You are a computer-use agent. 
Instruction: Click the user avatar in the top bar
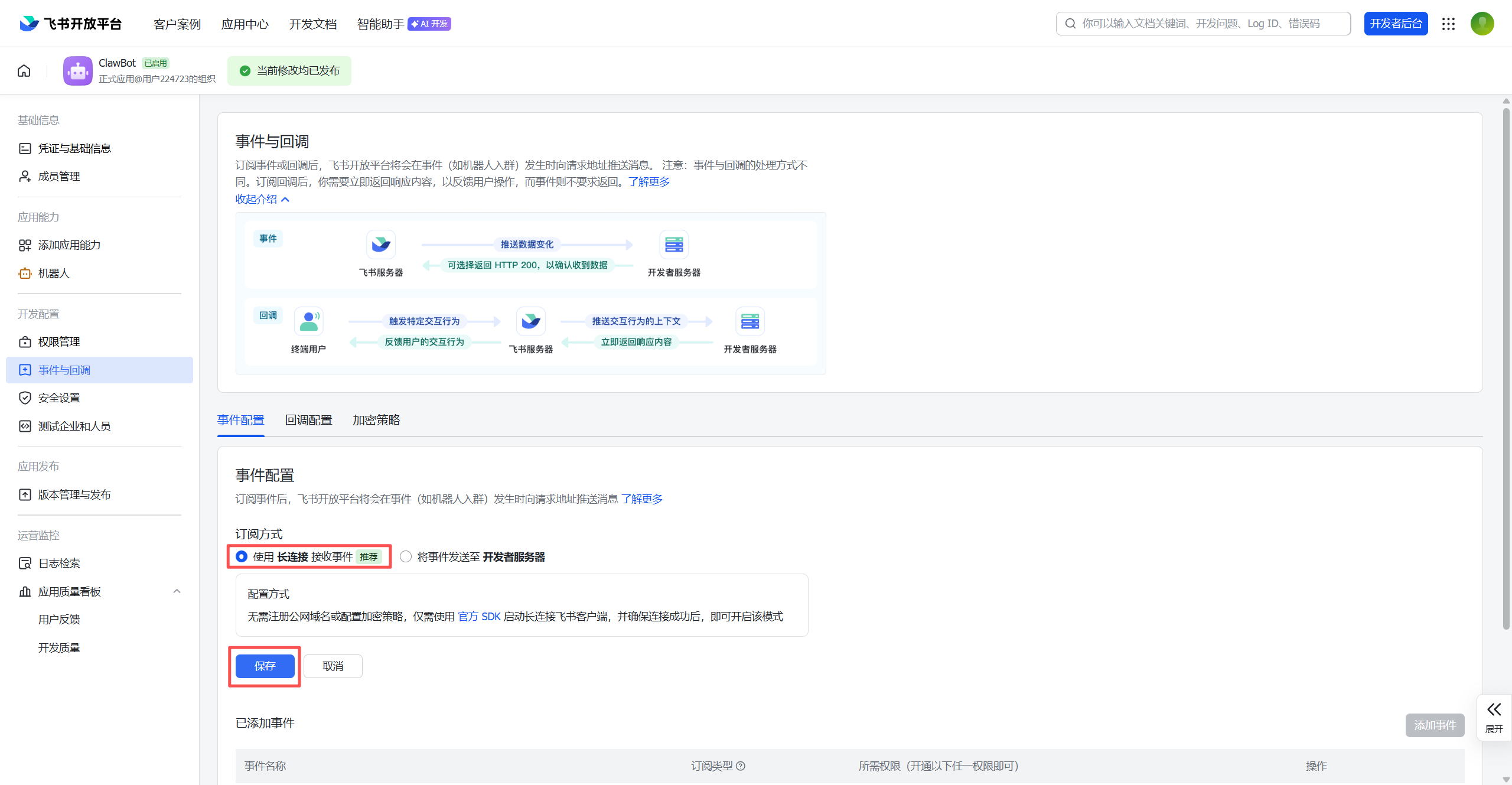[1482, 24]
